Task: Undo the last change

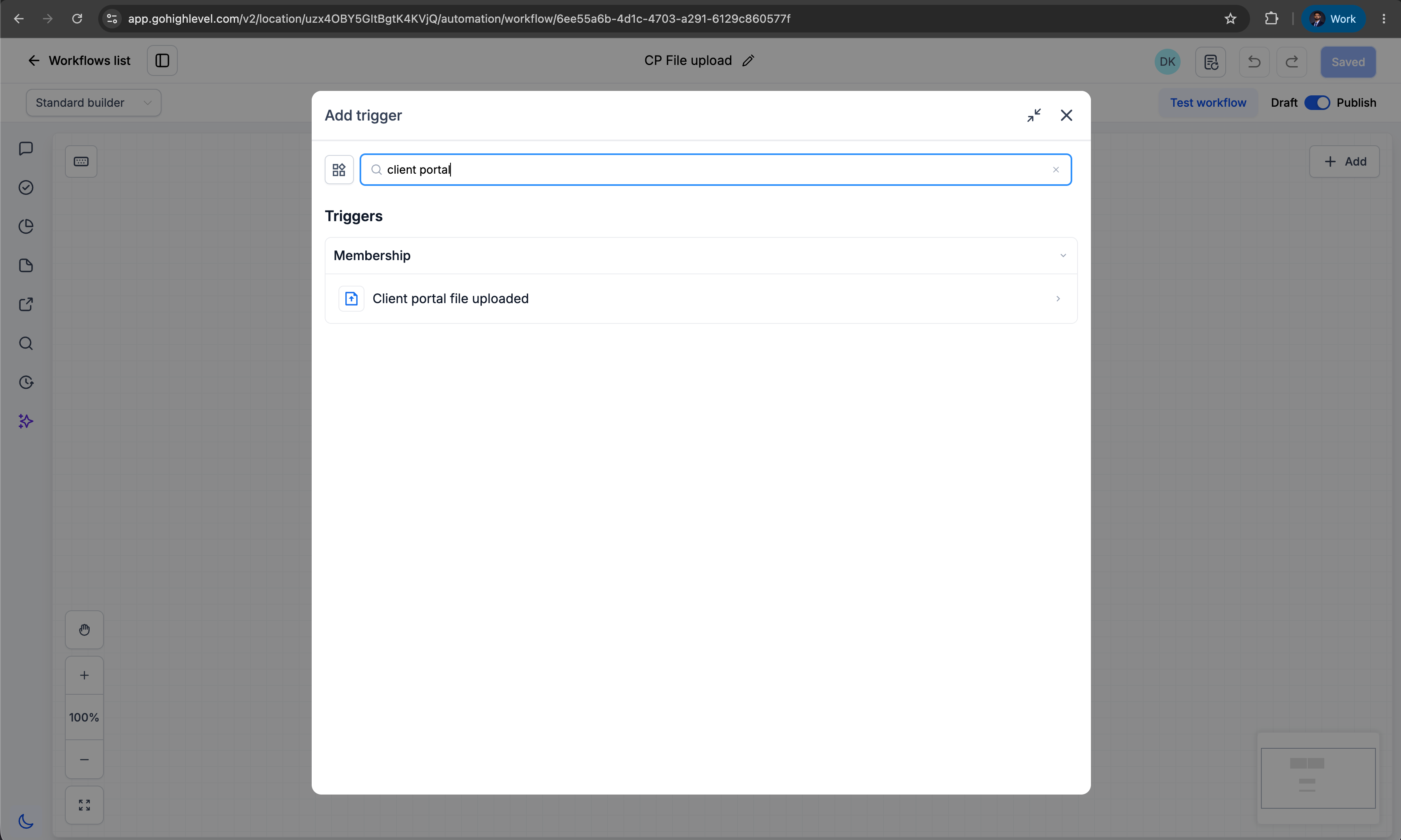Action: [x=1254, y=62]
